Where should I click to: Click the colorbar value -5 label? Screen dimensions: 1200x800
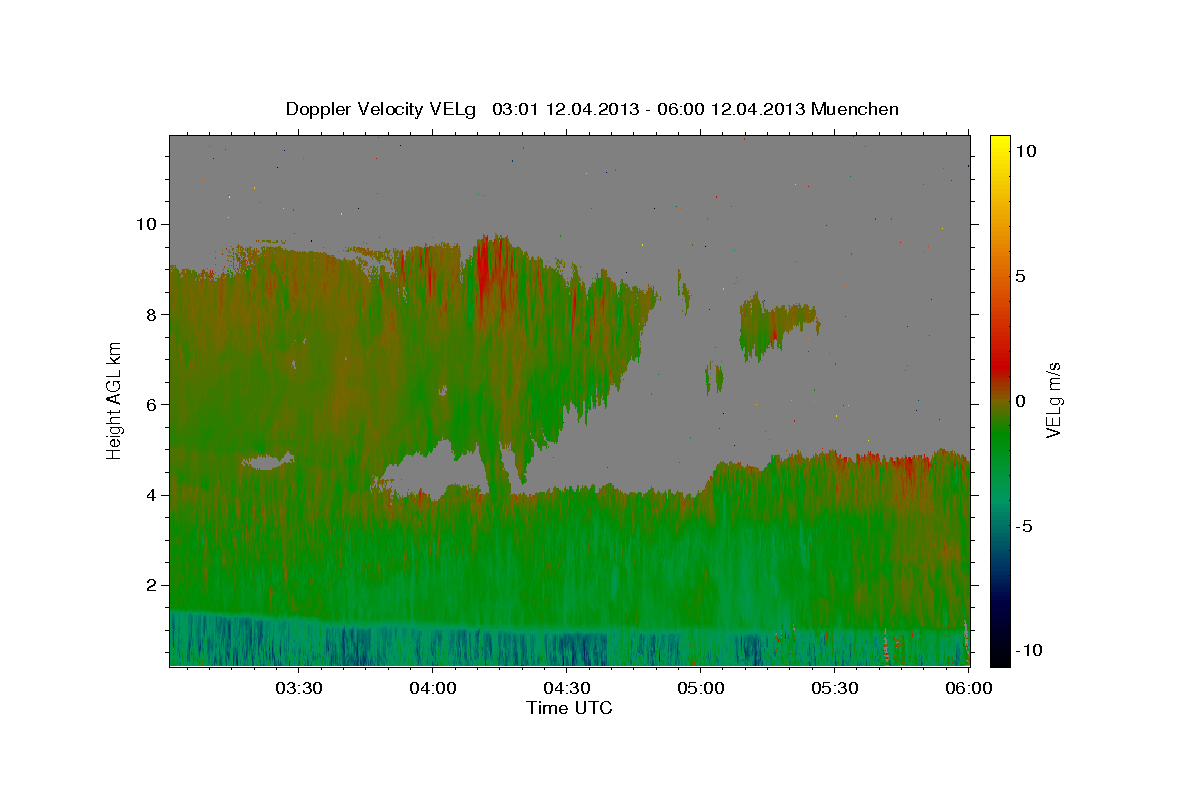pyautogui.click(x=1025, y=526)
